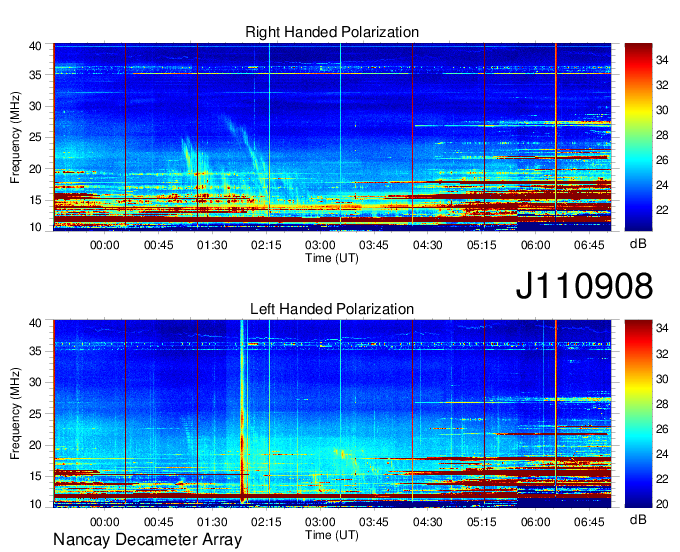680x552 pixels.
Task: Click the dB label under the bottom colorbar
Action: click(638, 519)
